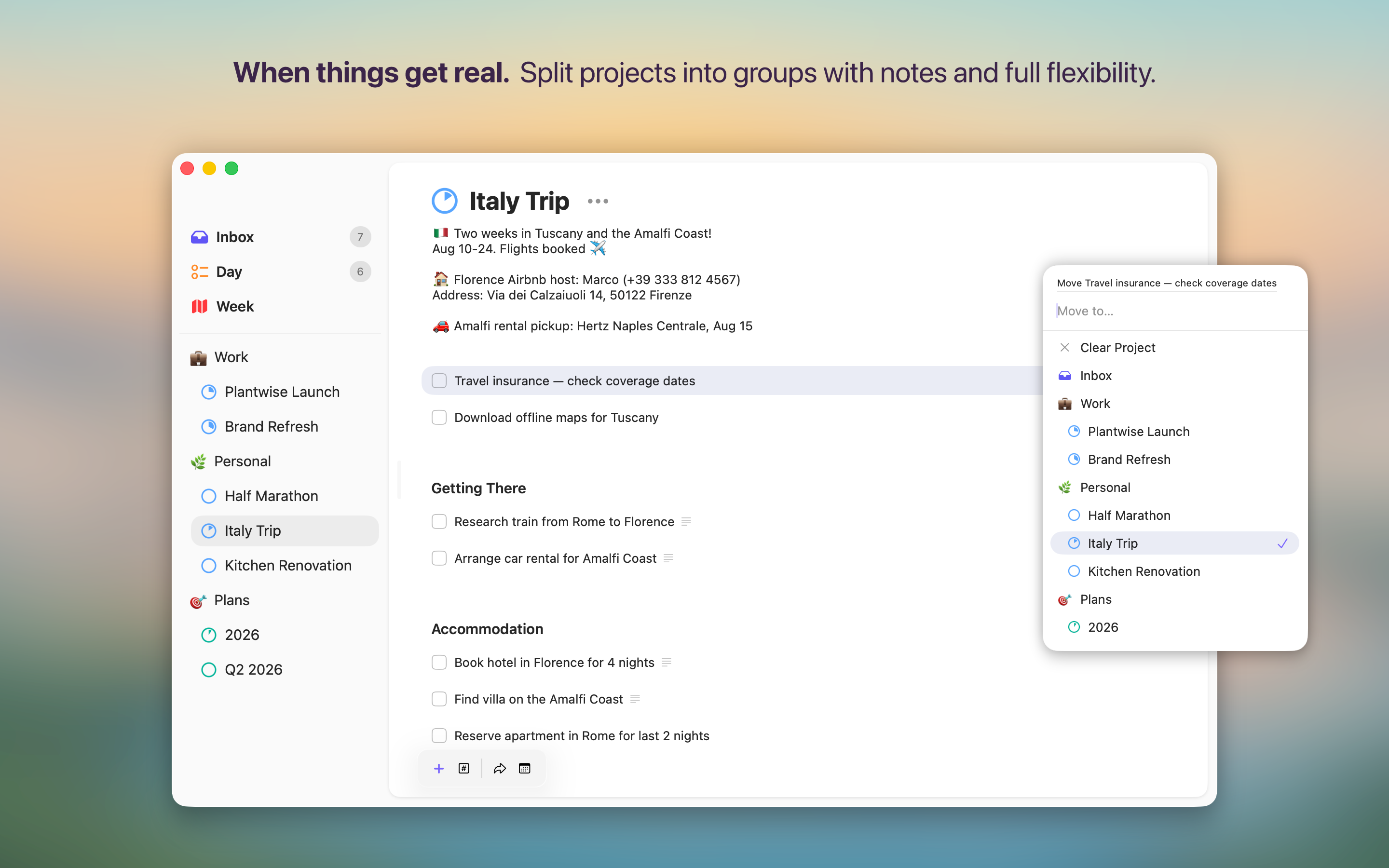The height and width of the screenshot is (868, 1389).
Task: Click the move arrow icon in bottom toolbar
Action: [499, 769]
